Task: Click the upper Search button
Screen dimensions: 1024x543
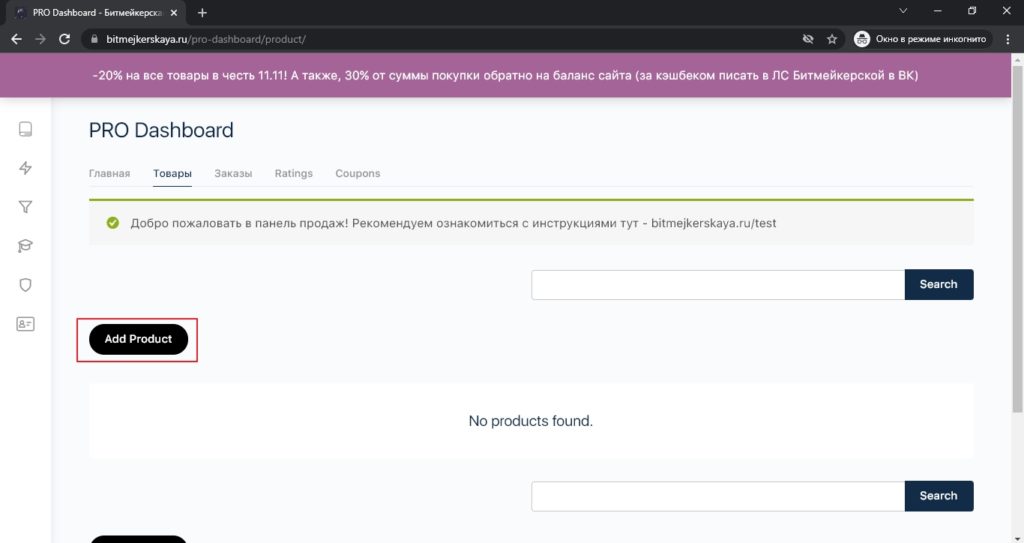Action: pyautogui.click(x=938, y=284)
